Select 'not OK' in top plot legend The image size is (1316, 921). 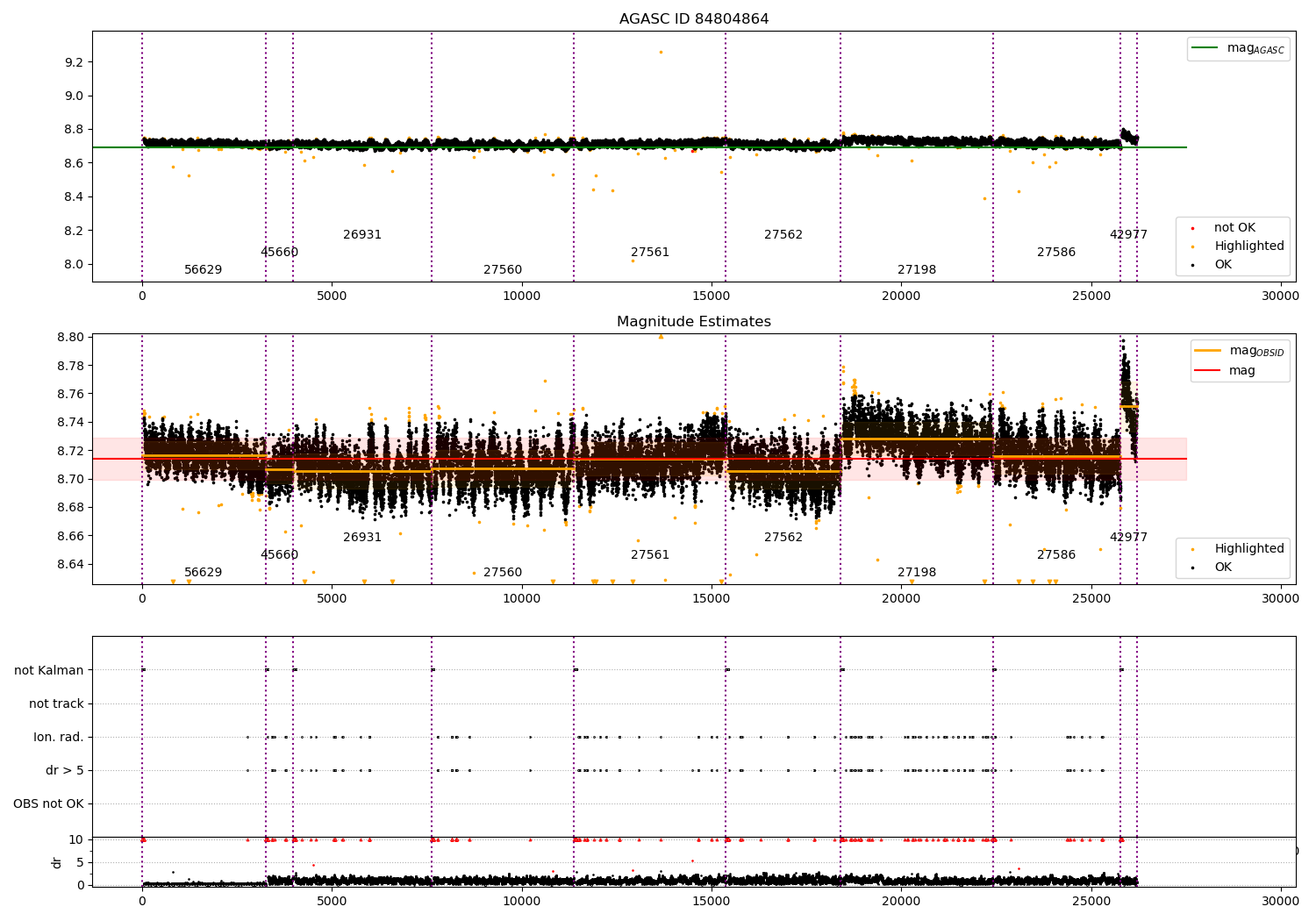1234,228
